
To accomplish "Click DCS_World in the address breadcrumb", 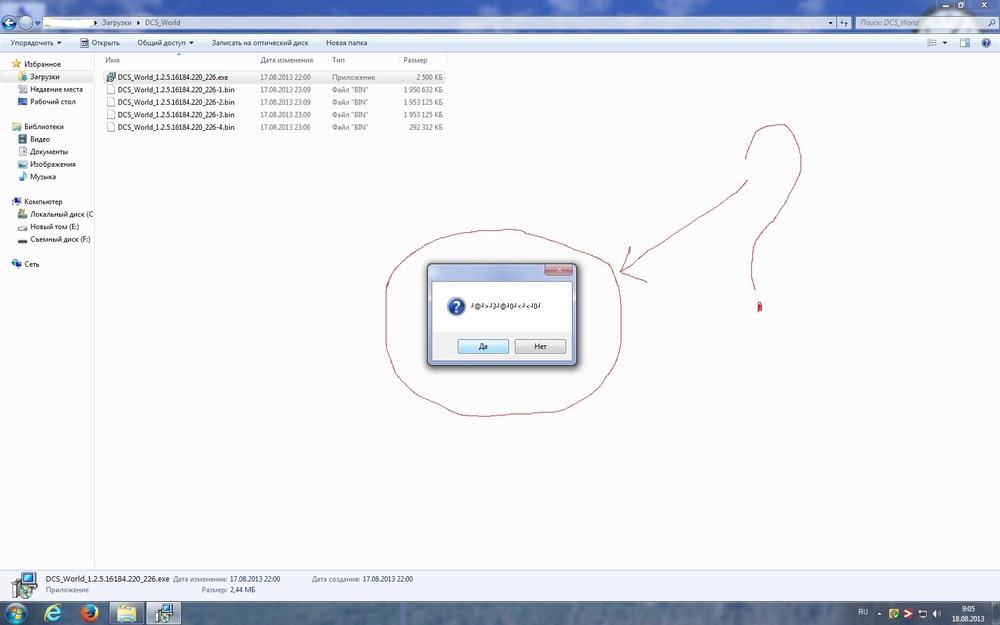I will point(163,22).
